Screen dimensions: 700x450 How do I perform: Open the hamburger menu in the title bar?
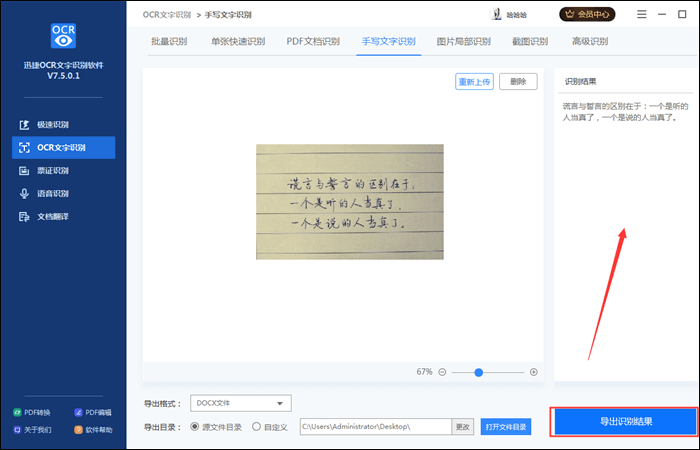(x=632, y=15)
